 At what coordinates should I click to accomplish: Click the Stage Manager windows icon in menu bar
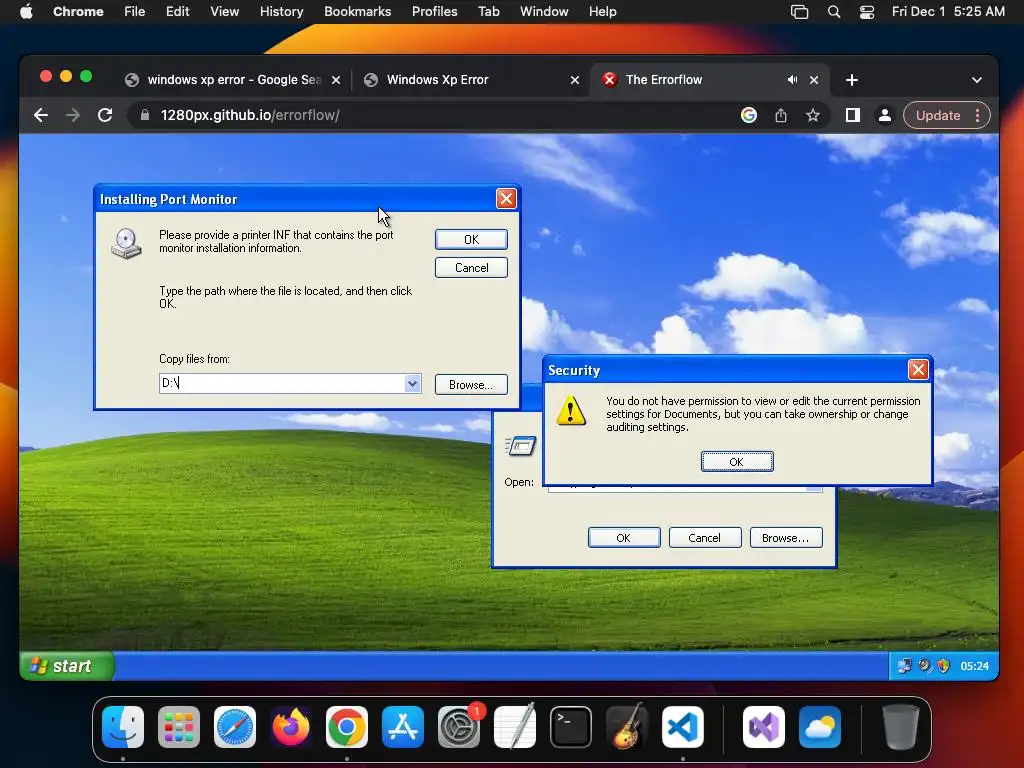click(799, 11)
